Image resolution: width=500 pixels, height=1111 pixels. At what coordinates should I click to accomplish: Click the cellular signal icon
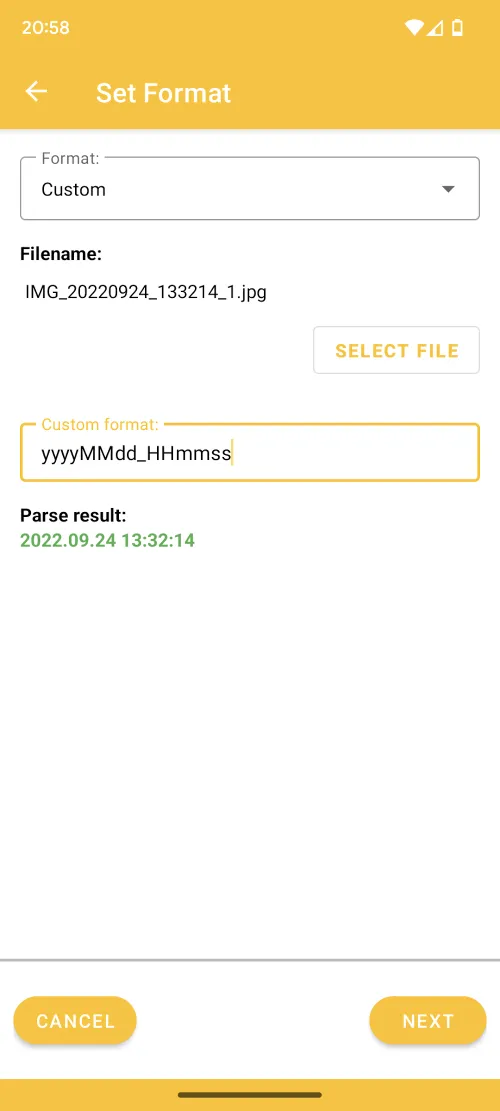435,28
